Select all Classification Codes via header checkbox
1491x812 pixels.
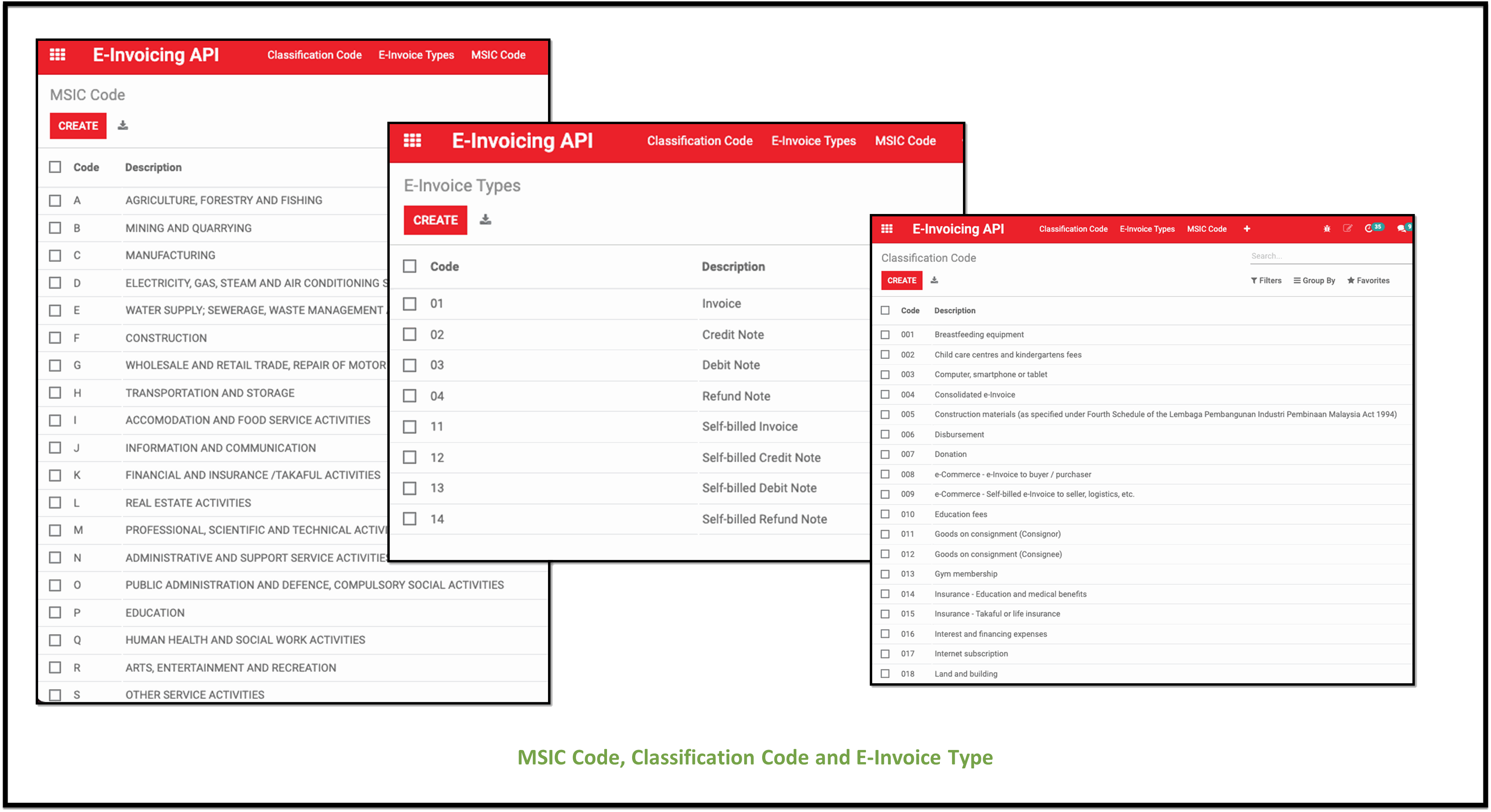point(885,311)
